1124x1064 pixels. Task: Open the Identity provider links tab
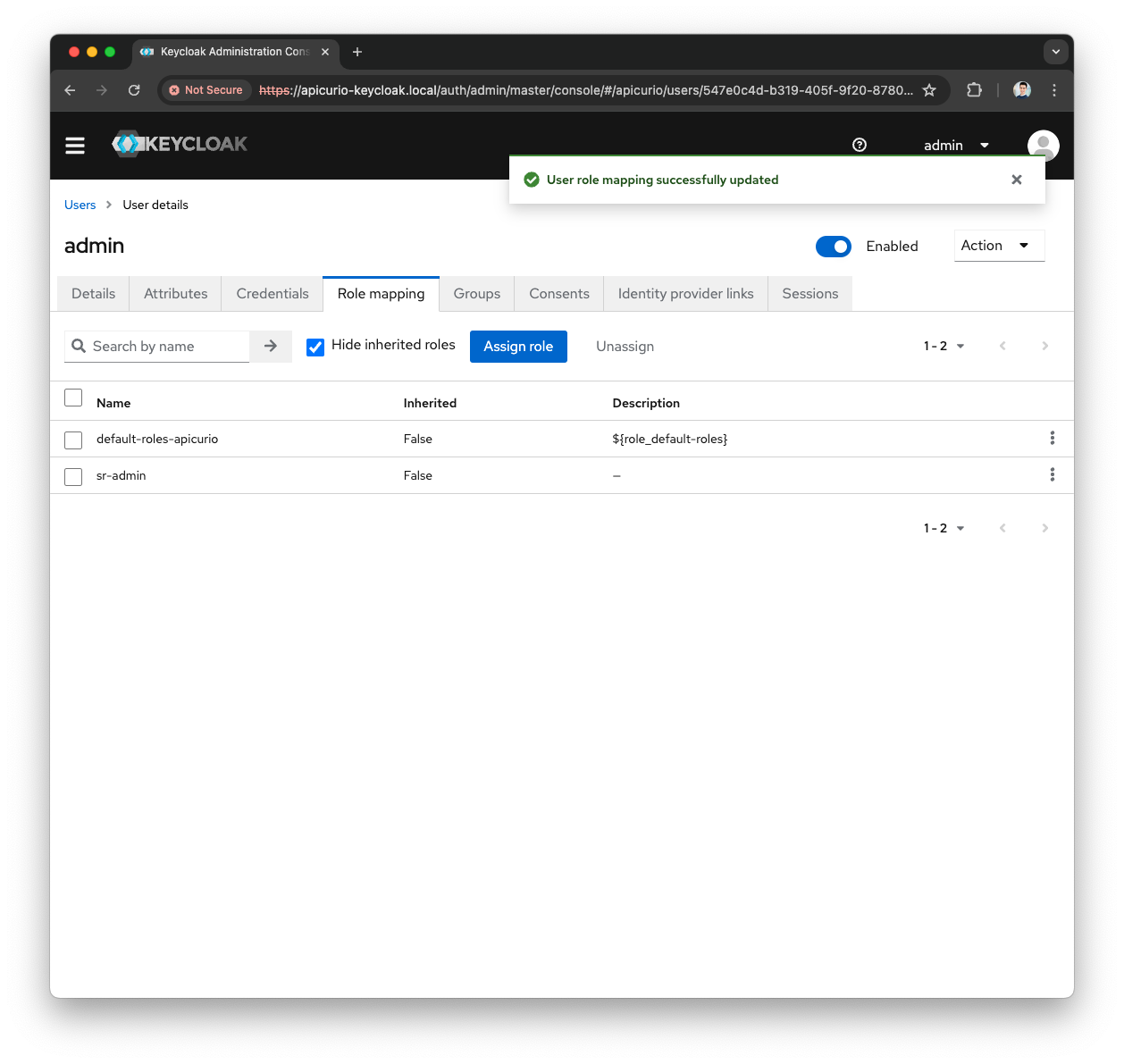[x=684, y=293]
